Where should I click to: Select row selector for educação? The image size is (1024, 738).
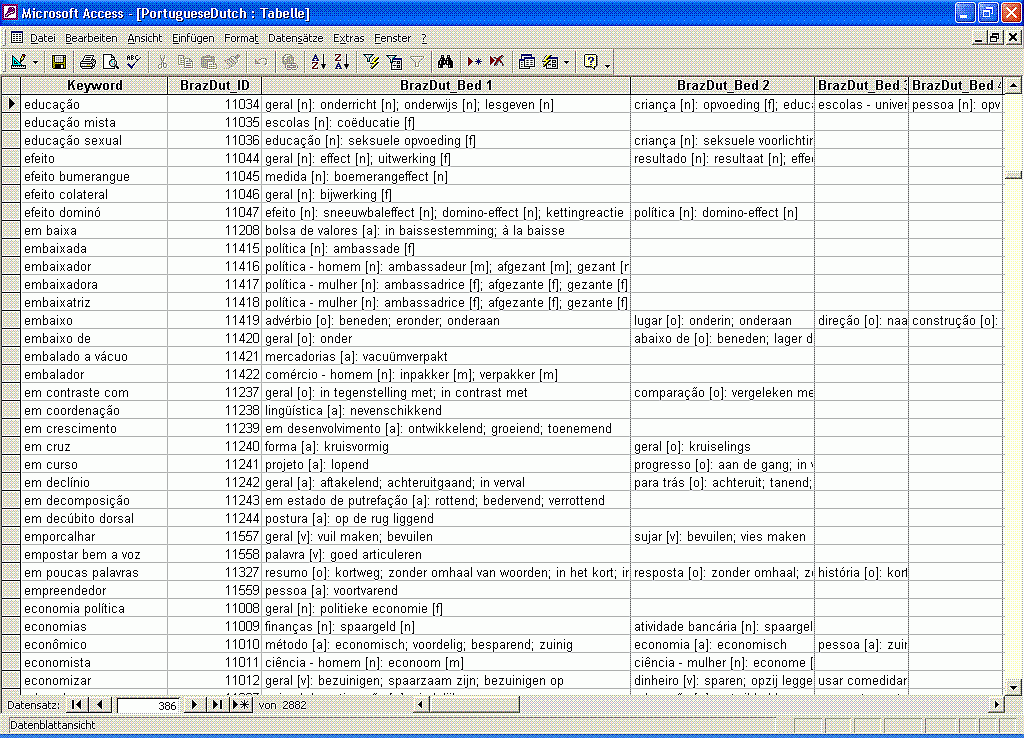click(10, 104)
